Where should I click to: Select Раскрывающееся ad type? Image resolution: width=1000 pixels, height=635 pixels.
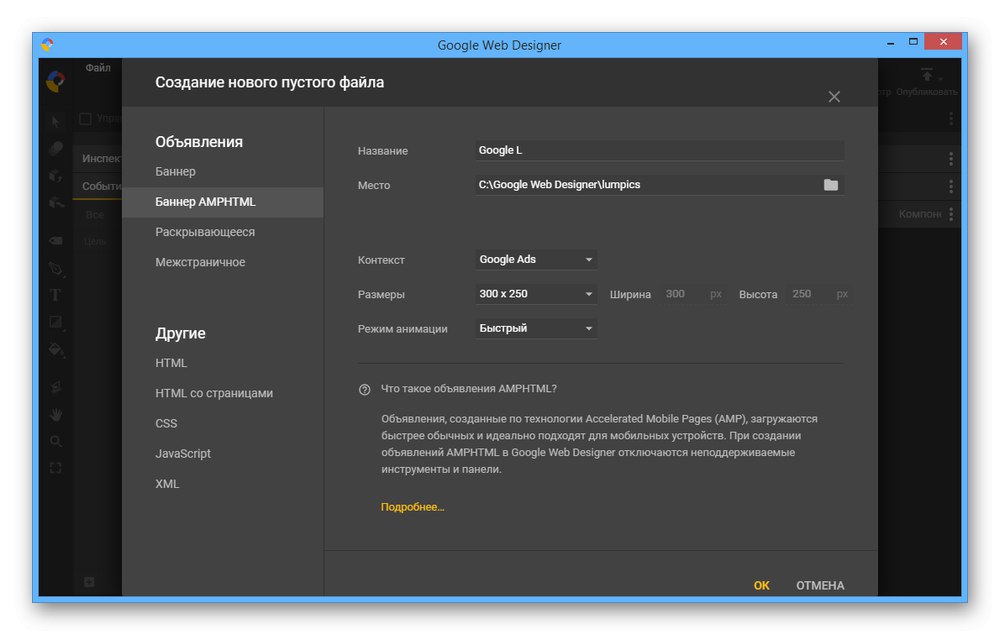tap(205, 232)
